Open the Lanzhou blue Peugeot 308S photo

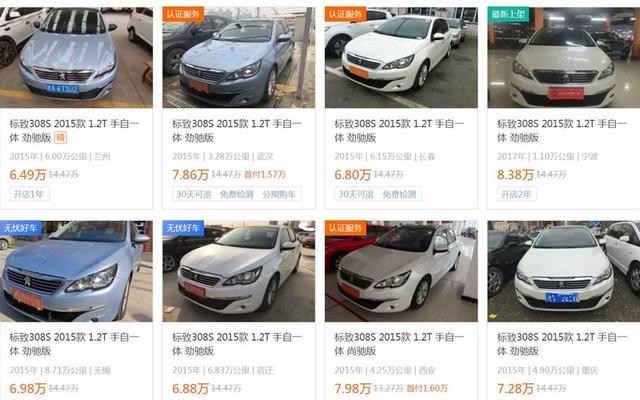coord(76,58)
